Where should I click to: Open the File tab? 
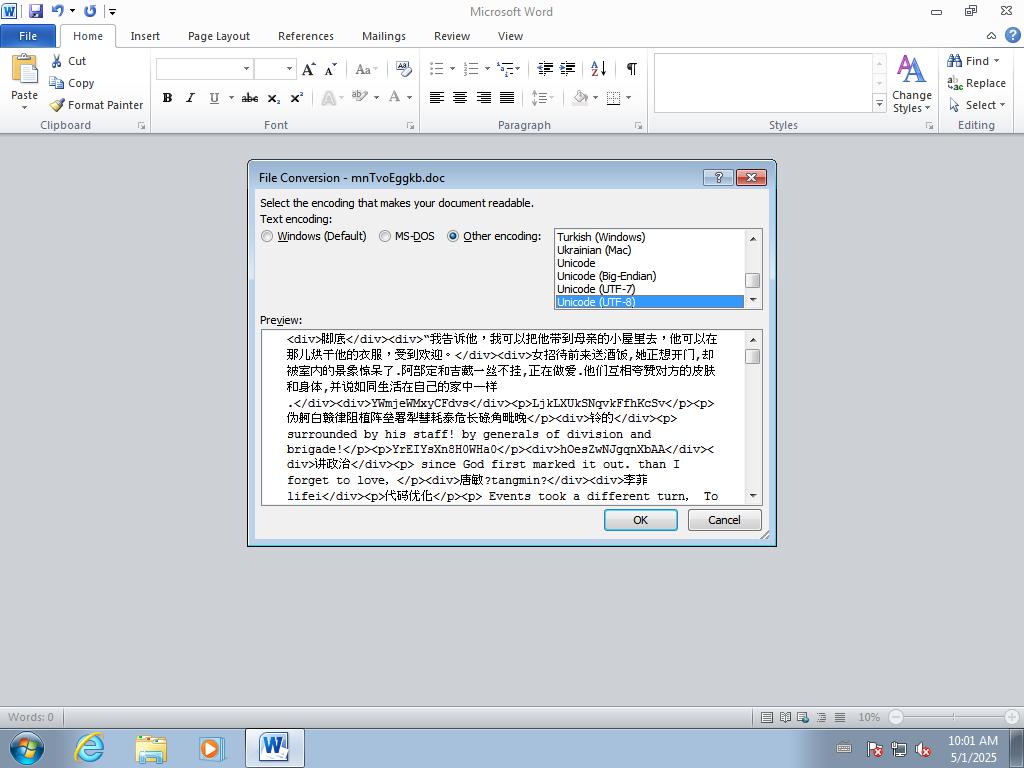pyautogui.click(x=28, y=36)
